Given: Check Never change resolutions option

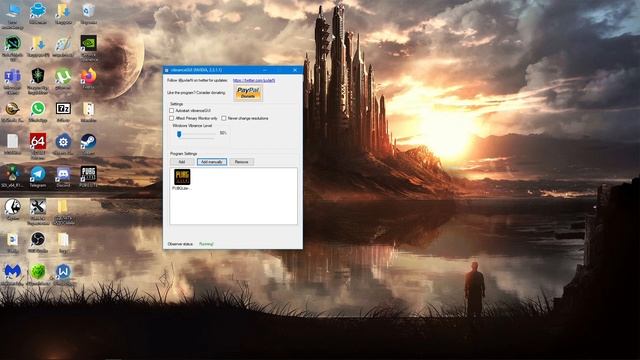Looking at the screenshot, I should (x=224, y=118).
